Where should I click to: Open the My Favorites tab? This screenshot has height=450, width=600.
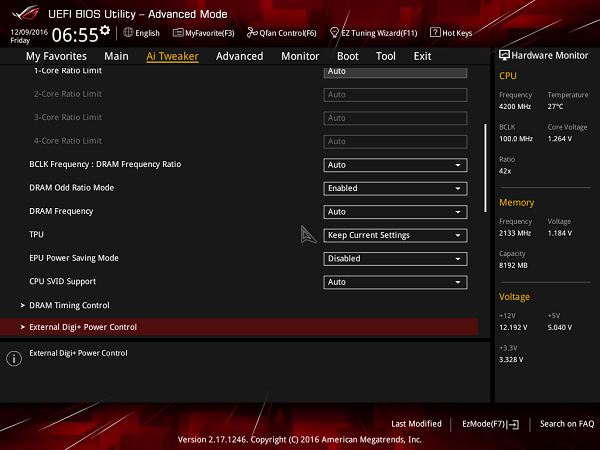coord(56,56)
